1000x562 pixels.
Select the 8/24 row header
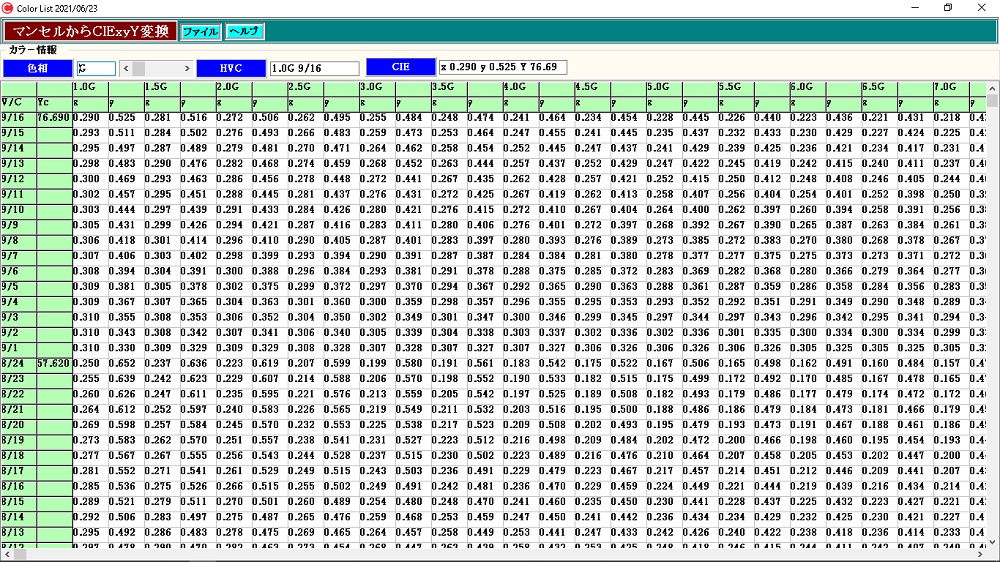click(17, 365)
